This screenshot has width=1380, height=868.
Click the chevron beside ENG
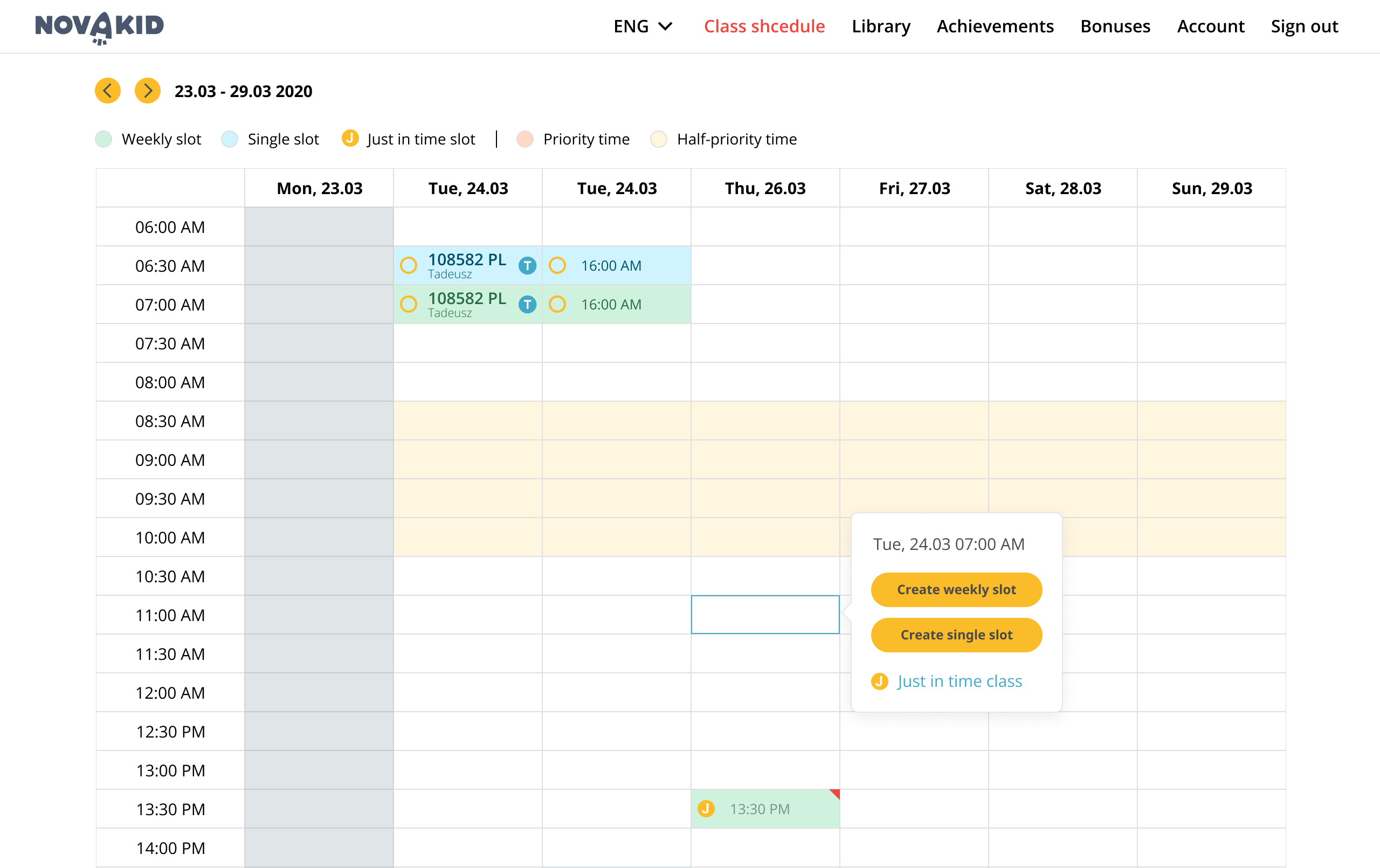(665, 26)
